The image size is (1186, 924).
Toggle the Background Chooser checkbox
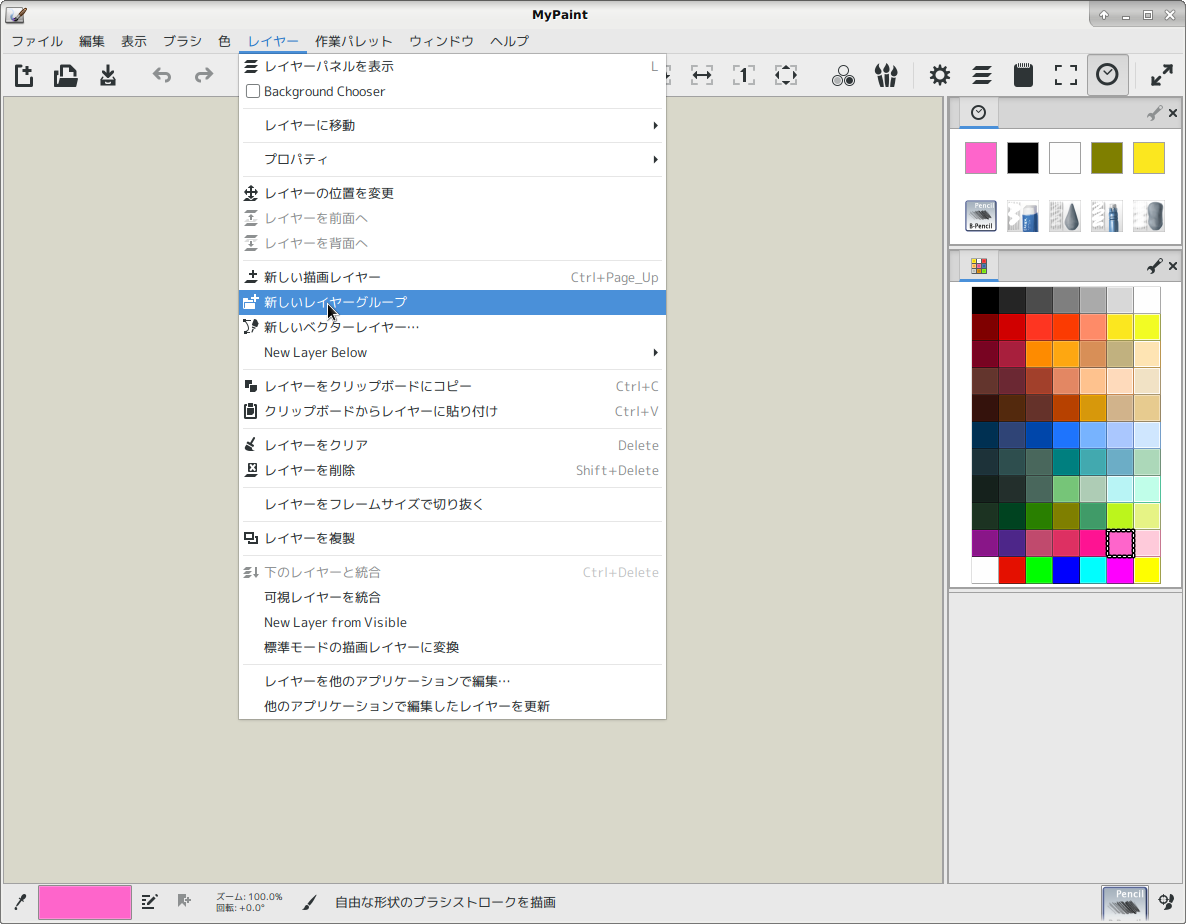pos(253,92)
